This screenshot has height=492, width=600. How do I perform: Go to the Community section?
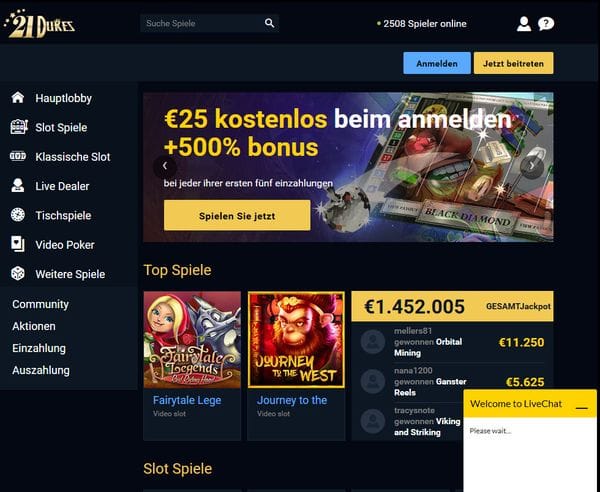click(40, 304)
